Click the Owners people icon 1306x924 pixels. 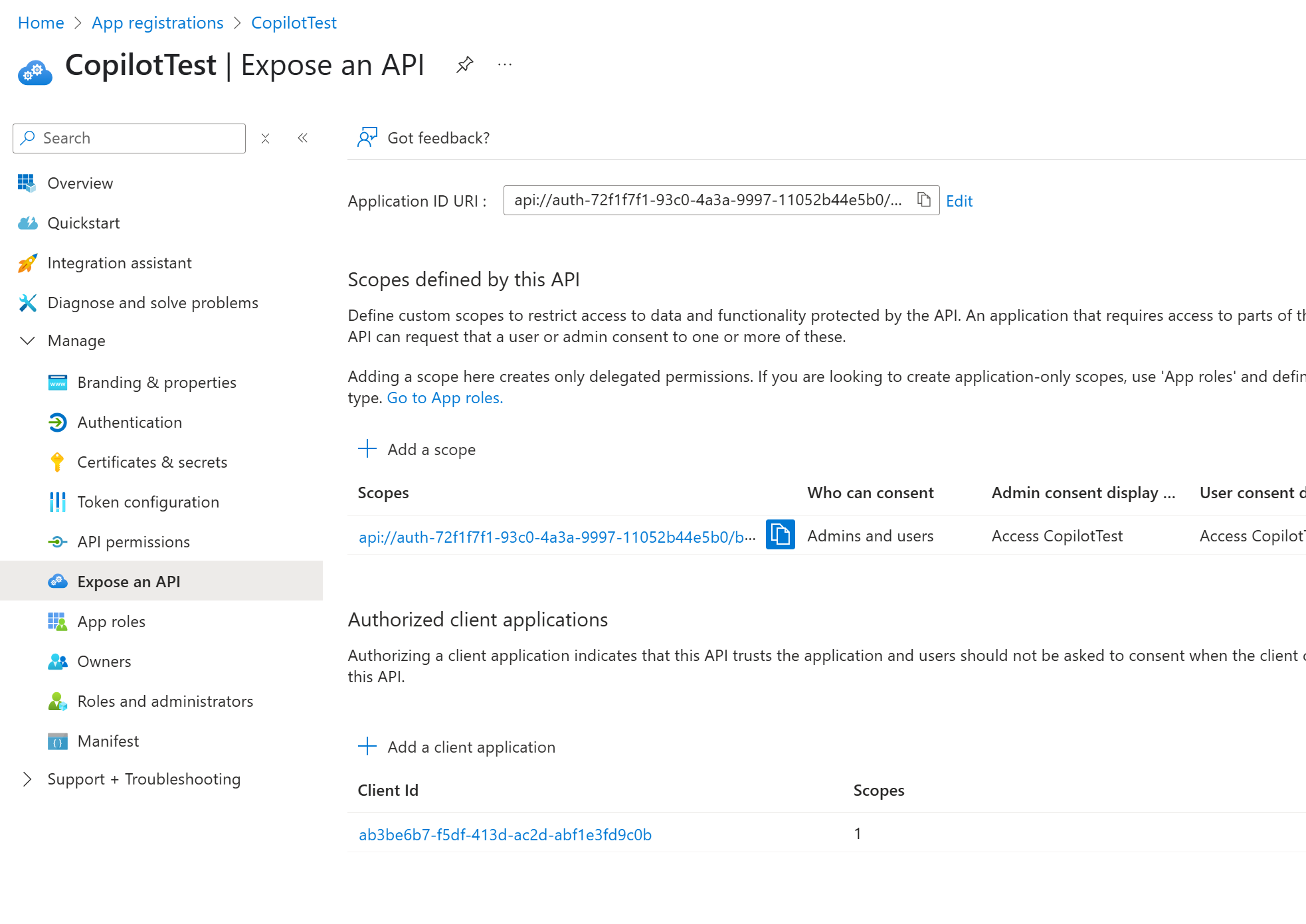pyautogui.click(x=58, y=662)
